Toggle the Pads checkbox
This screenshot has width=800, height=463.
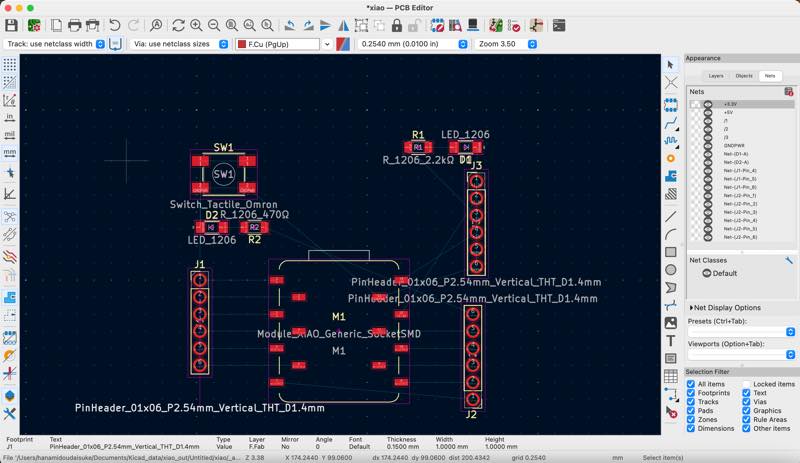point(691,410)
